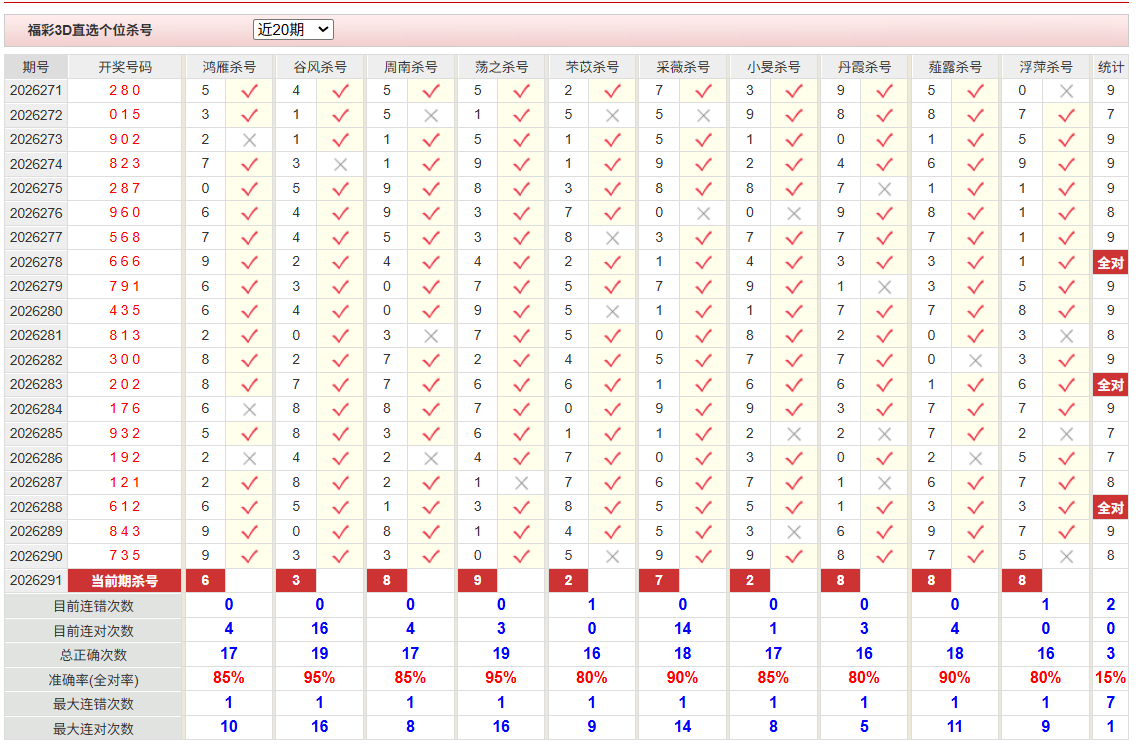Click the 荡之杀号 current pick badge 9
The image size is (1137, 753).
coord(477,580)
